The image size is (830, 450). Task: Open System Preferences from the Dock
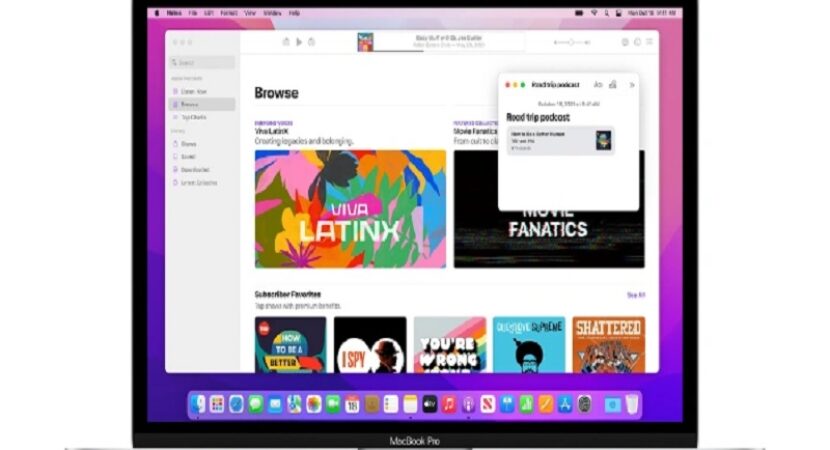tap(584, 404)
